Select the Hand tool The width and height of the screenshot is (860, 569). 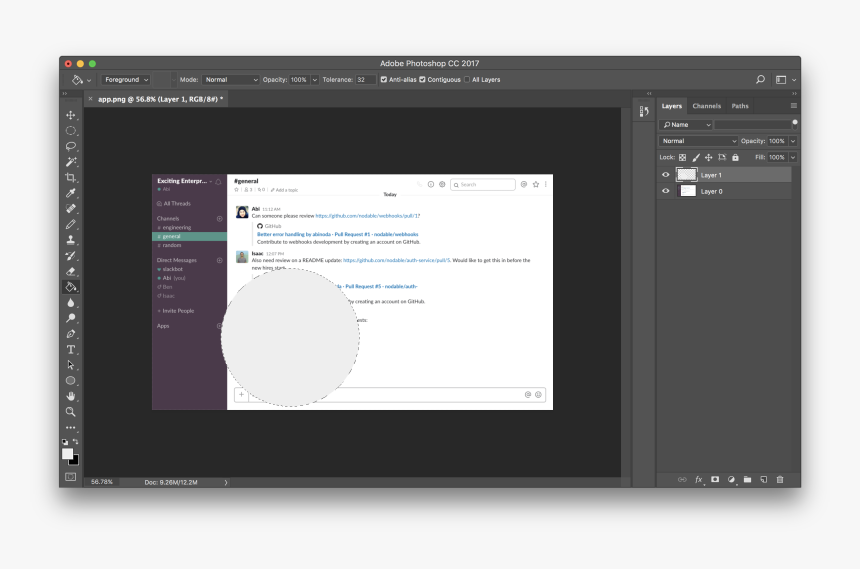(x=71, y=396)
